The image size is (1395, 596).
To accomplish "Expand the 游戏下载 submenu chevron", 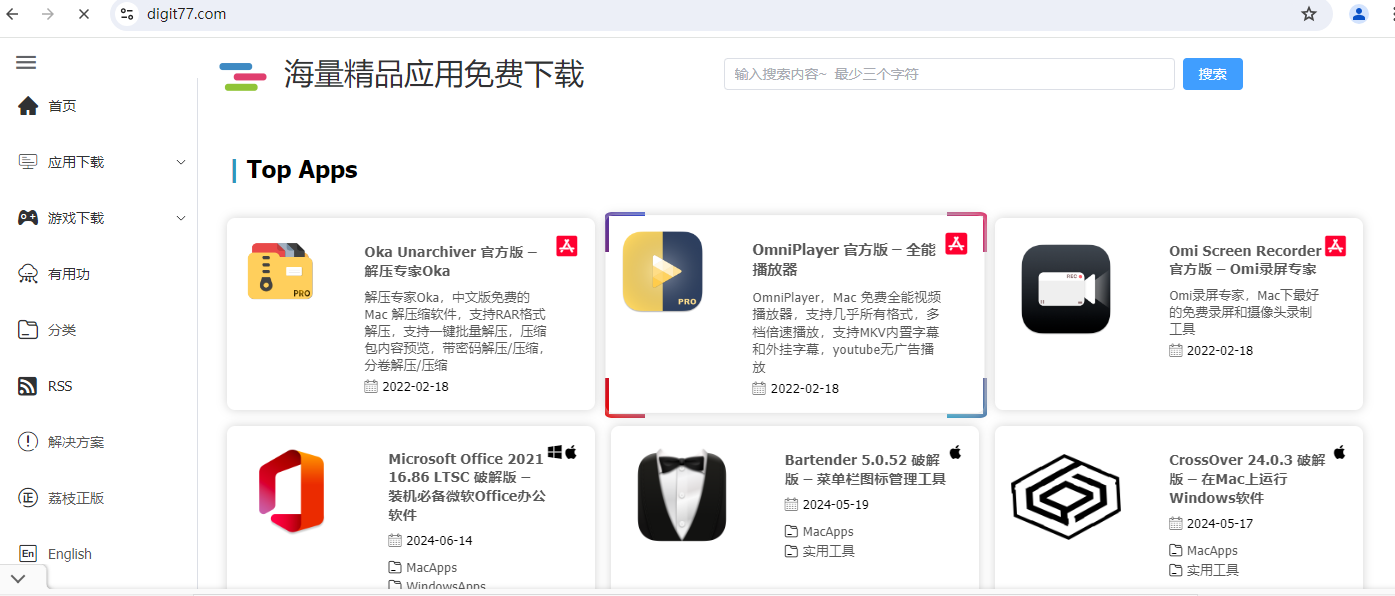I will 181,218.
